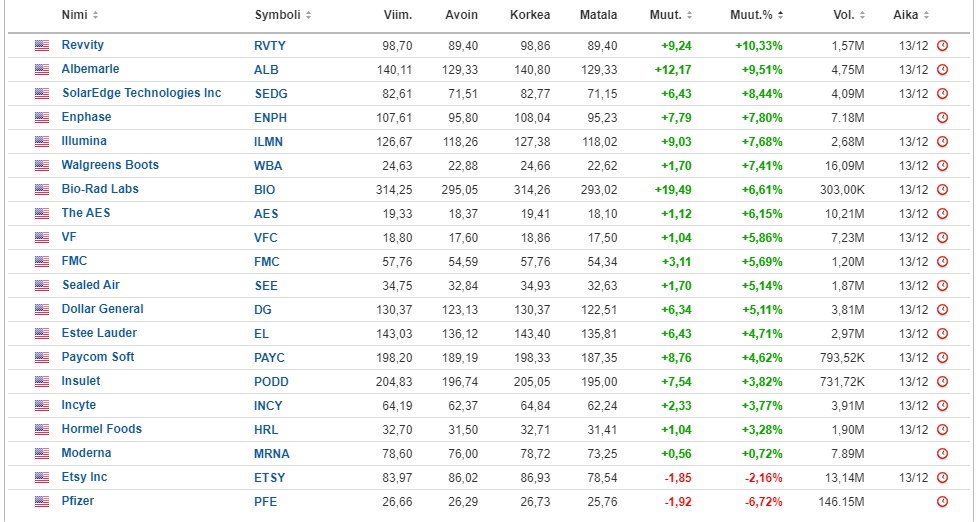Click the US flag icon beside Walgreens Boots

pos(42,166)
